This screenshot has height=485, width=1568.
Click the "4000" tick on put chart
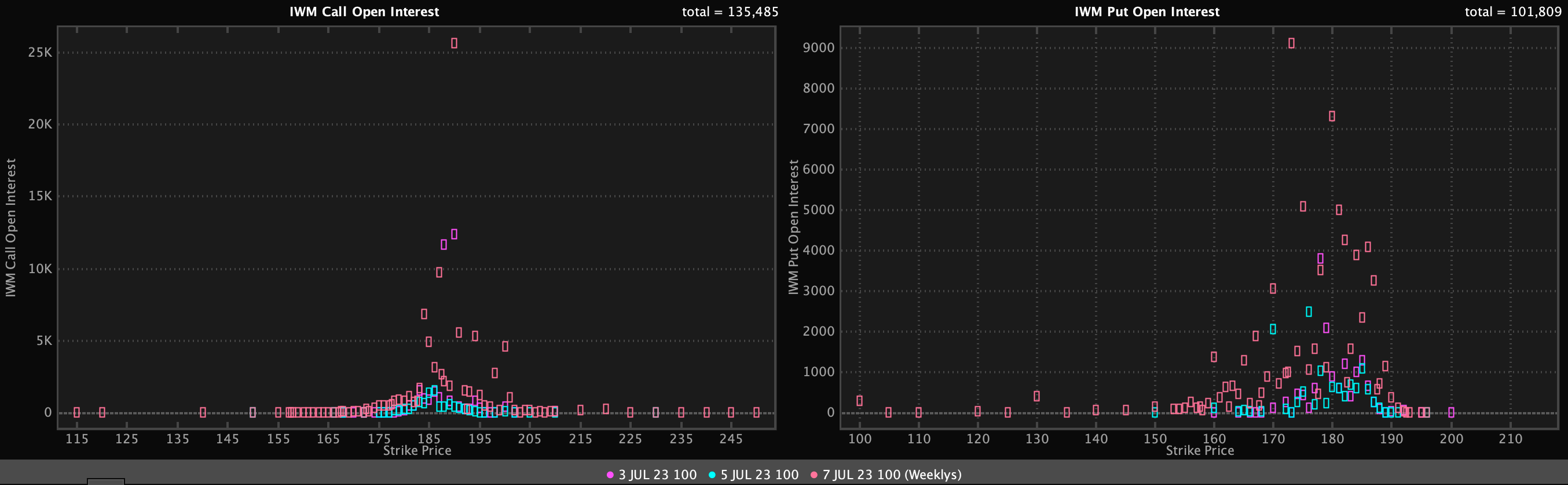[819, 250]
